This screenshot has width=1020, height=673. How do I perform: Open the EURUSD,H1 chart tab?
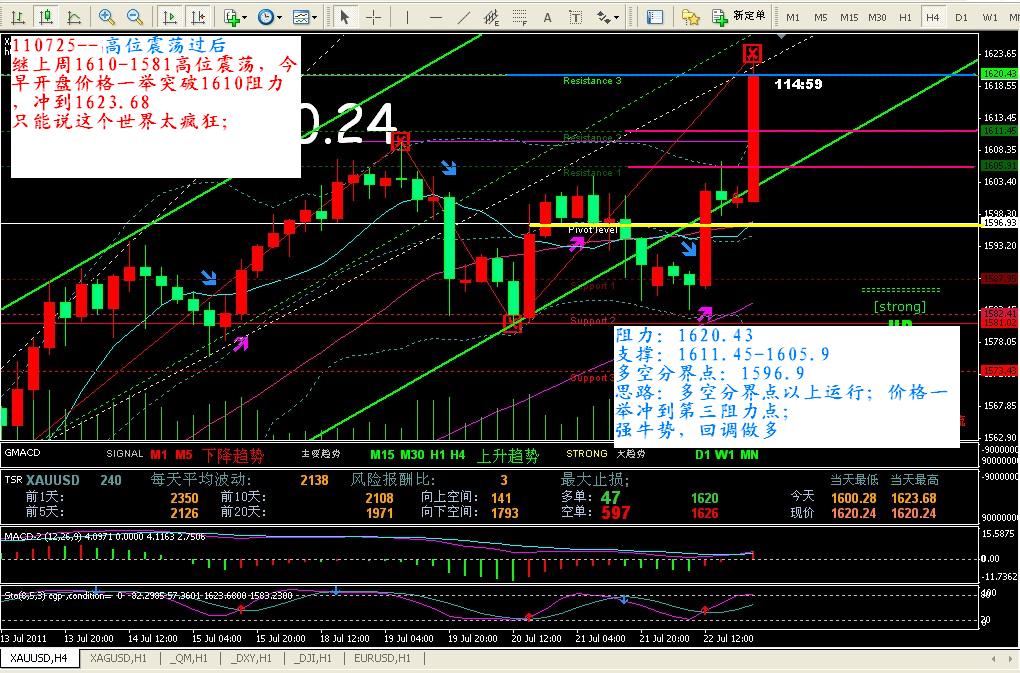click(x=382, y=658)
